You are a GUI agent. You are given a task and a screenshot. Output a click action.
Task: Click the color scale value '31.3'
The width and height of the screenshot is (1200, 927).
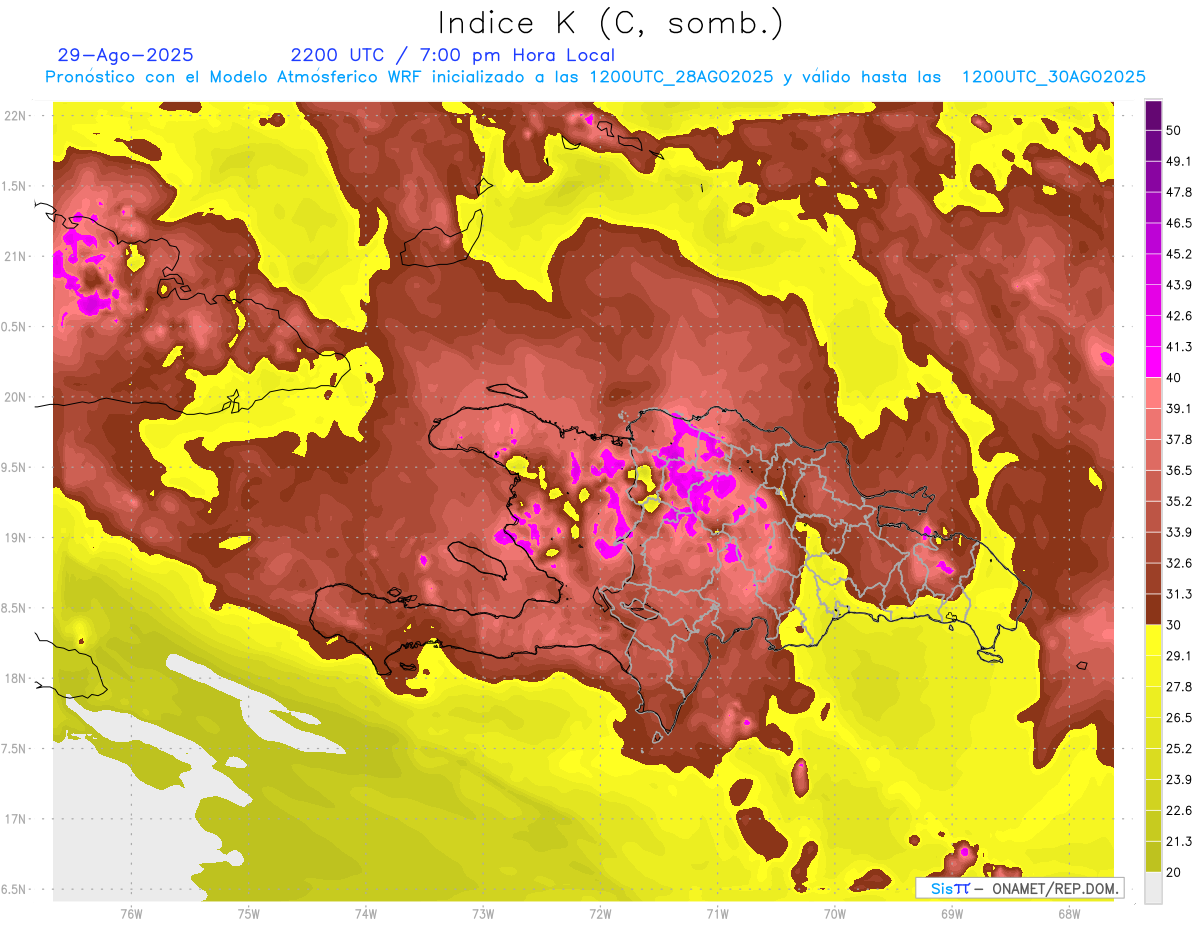1179,594
